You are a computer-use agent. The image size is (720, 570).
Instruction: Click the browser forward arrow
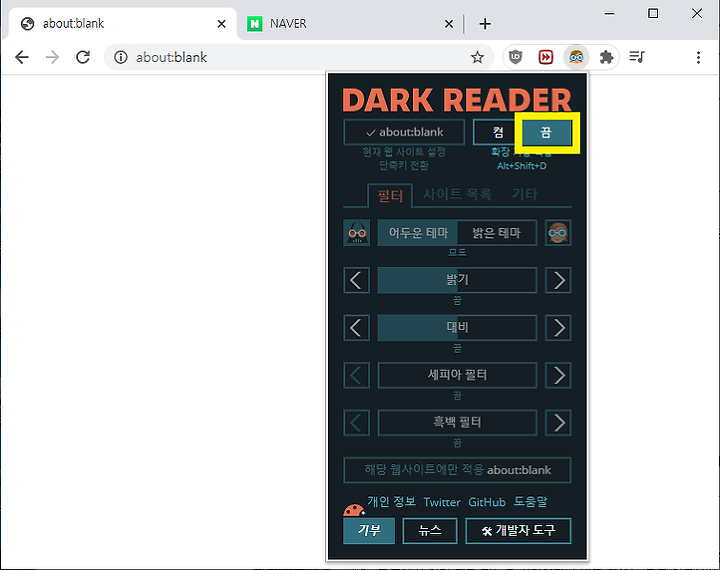(x=52, y=57)
